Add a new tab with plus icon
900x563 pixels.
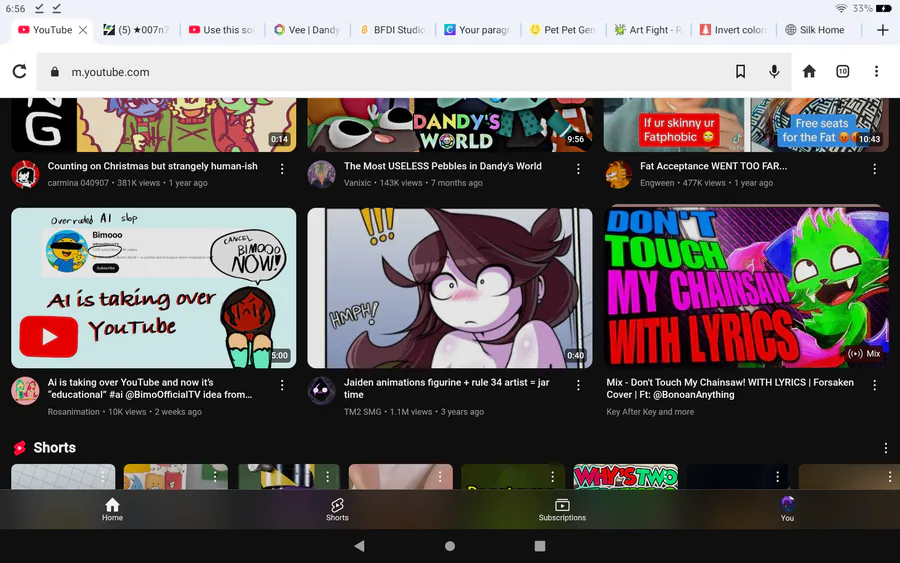pyautogui.click(x=882, y=30)
